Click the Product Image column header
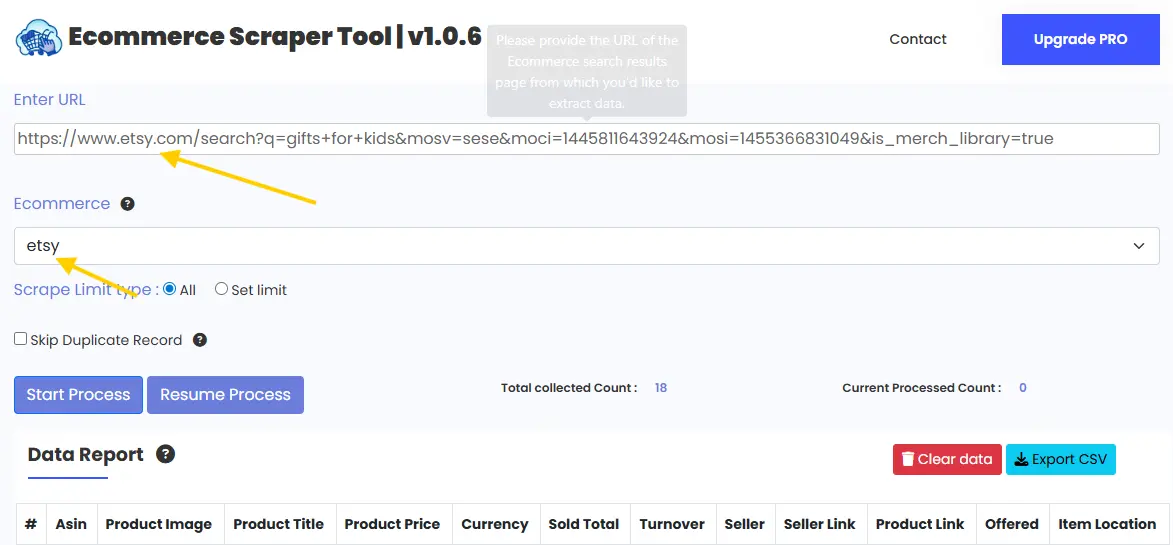The image size is (1173, 545). (159, 524)
